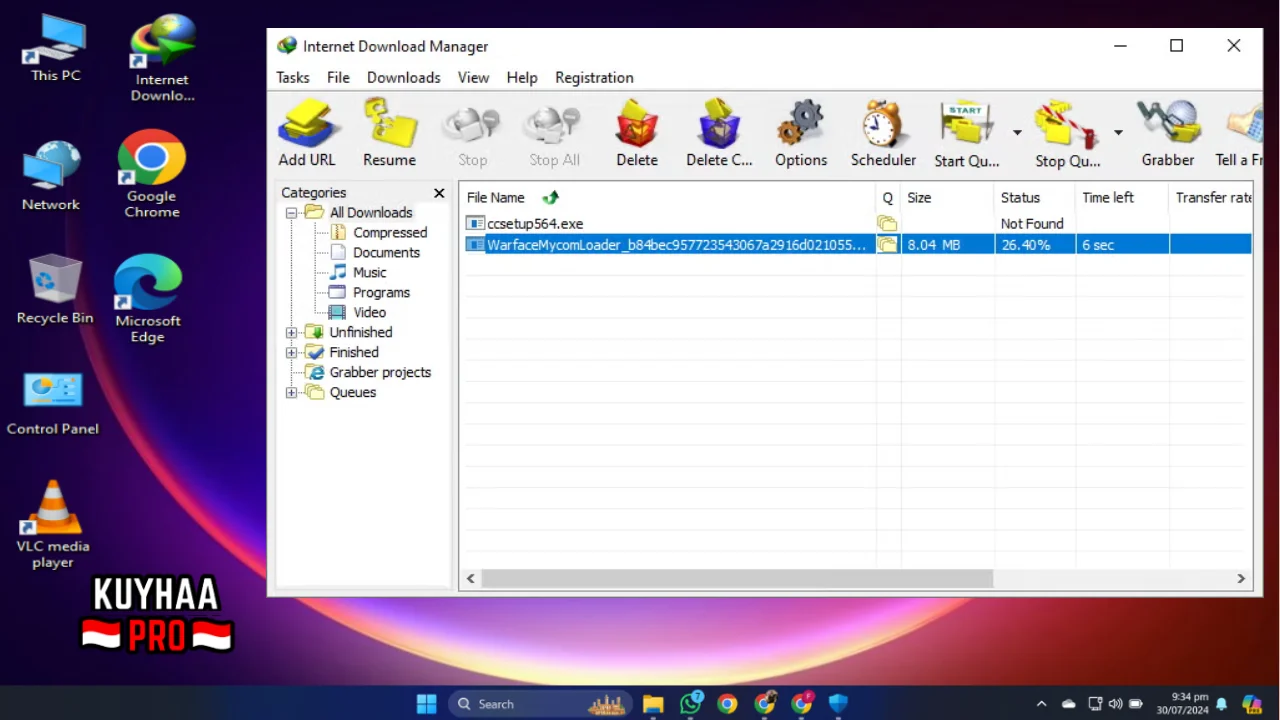Select Grabber projects in the tree

coord(380,372)
